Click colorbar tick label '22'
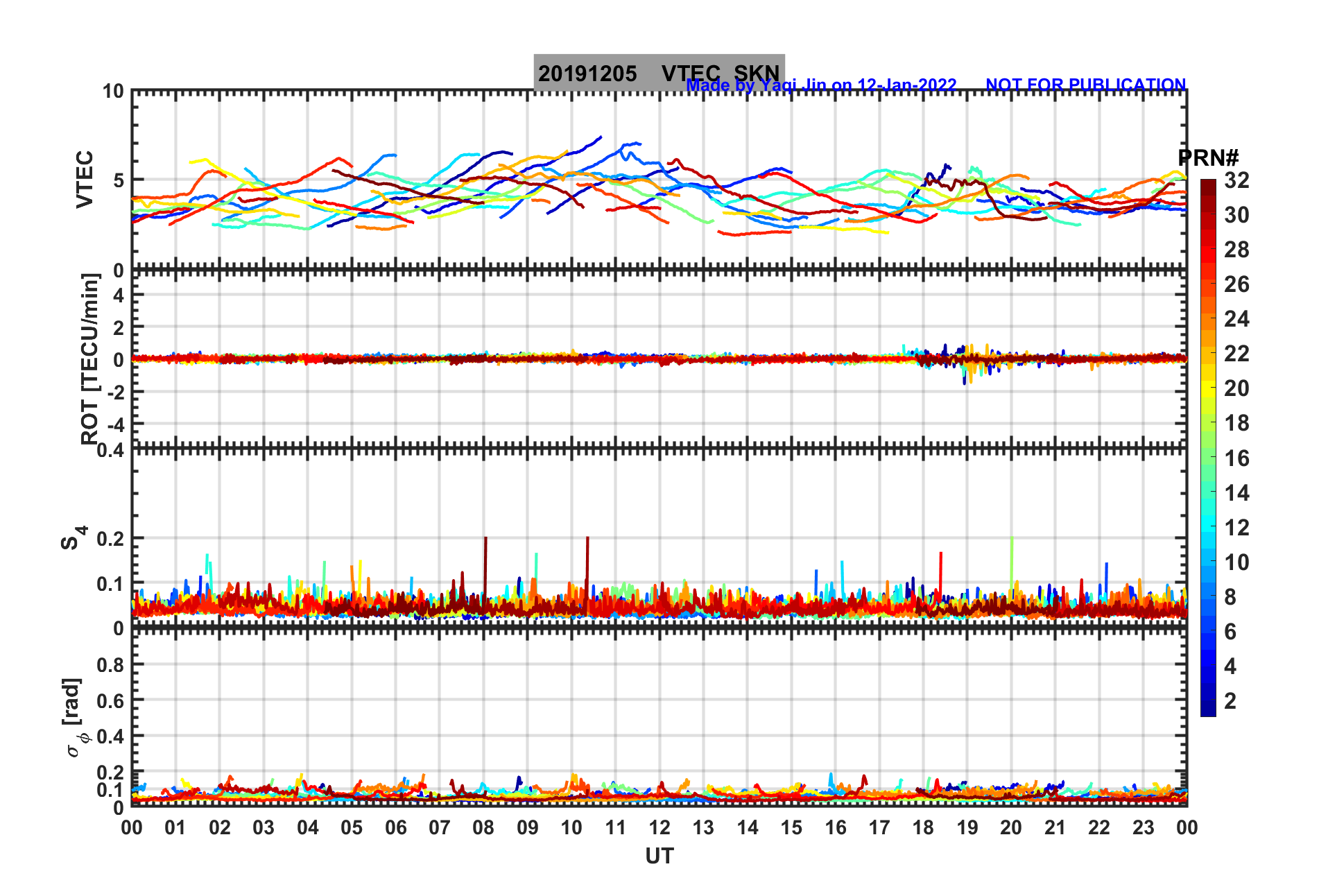This screenshot has height=896, width=1319. click(x=1236, y=354)
